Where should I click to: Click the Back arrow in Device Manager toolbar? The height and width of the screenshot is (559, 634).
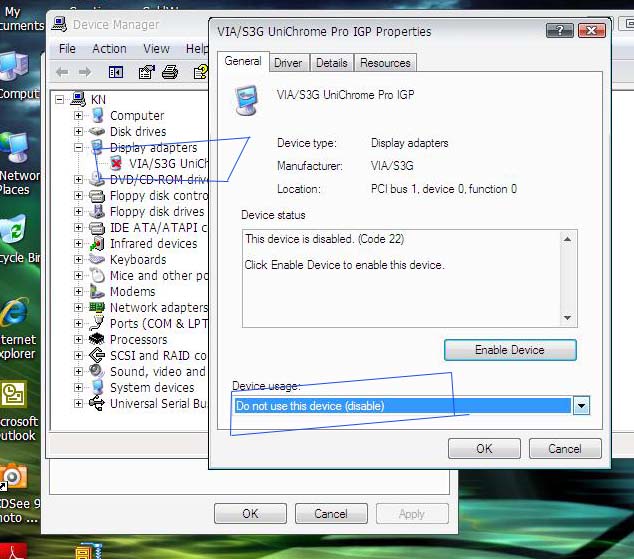click(x=62, y=72)
